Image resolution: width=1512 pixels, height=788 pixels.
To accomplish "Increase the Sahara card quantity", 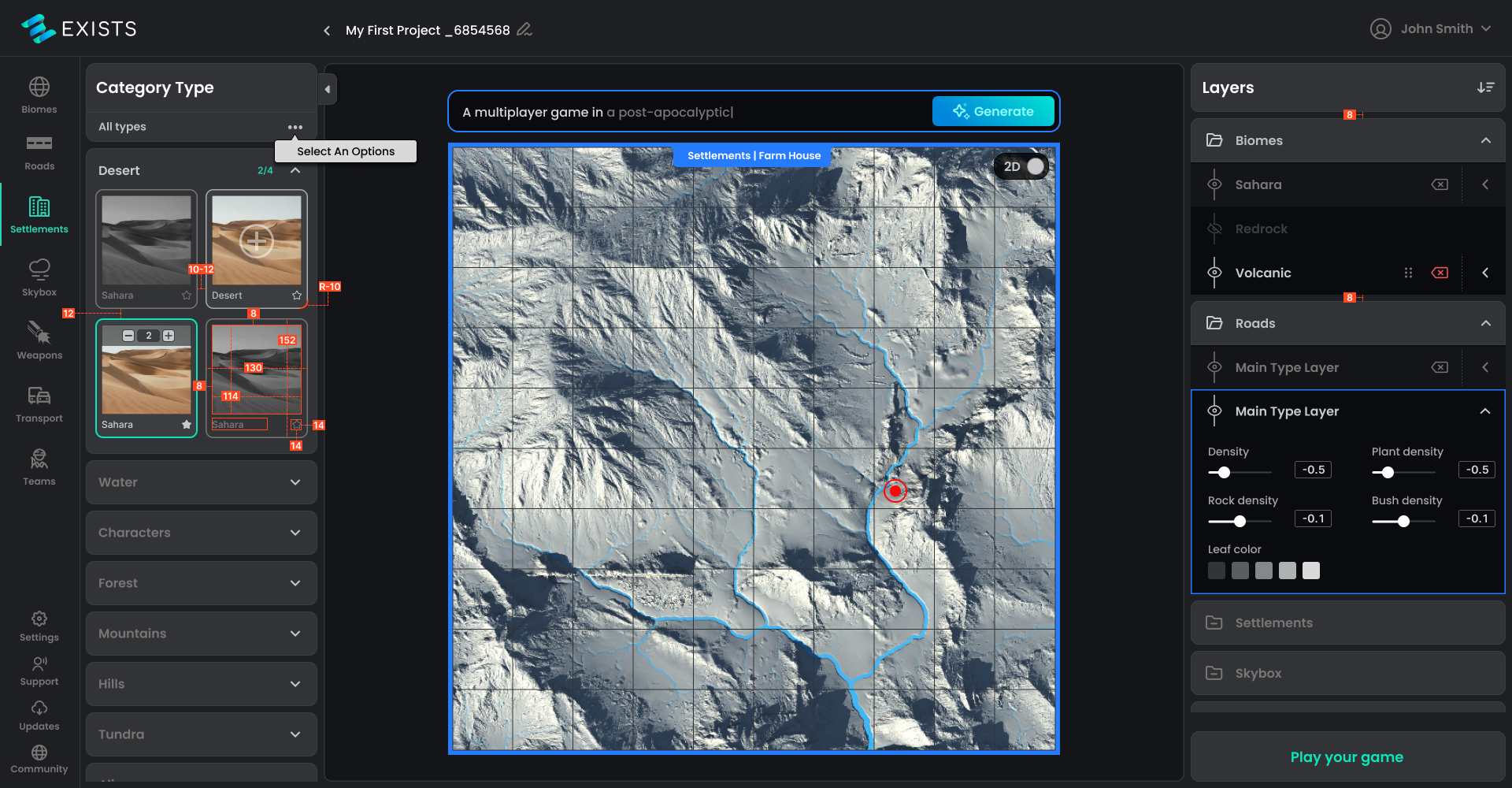I will 169,336.
